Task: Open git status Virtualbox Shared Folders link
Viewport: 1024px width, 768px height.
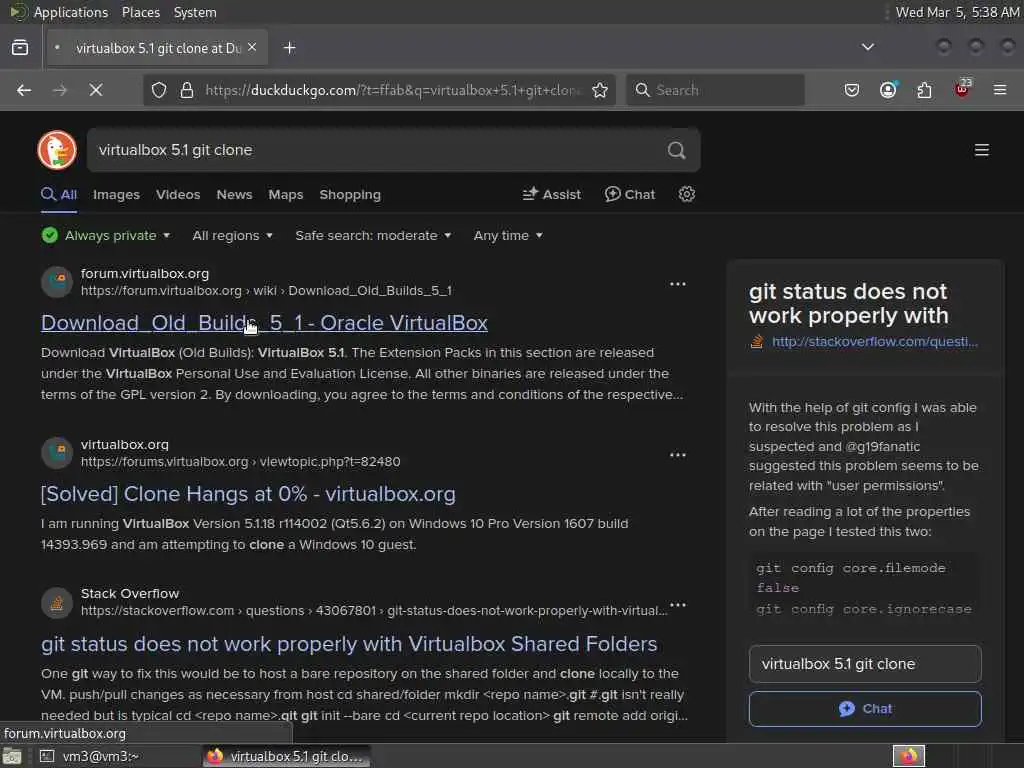Action: coord(349,644)
